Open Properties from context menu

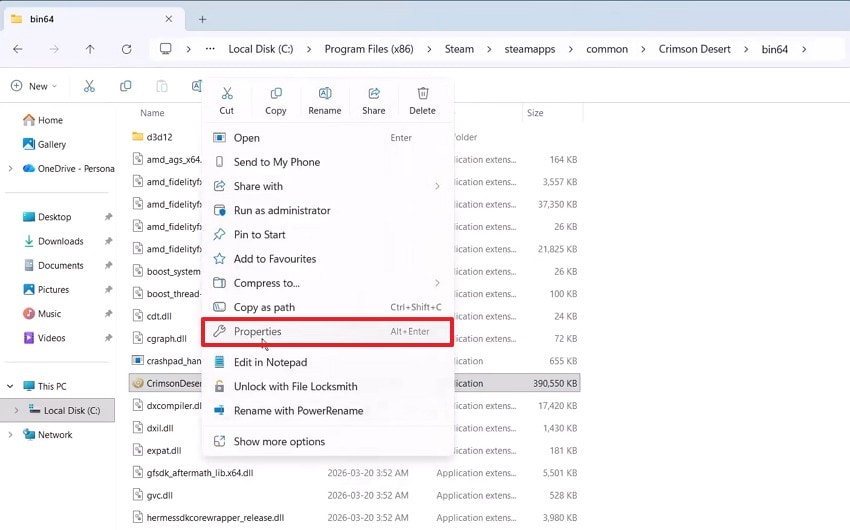327,332
